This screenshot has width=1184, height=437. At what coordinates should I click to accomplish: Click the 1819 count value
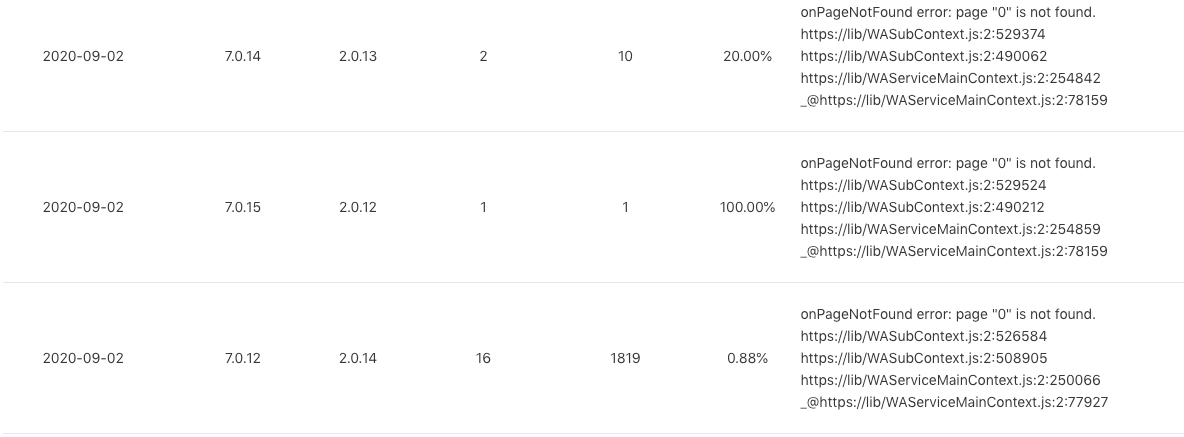[625, 359]
